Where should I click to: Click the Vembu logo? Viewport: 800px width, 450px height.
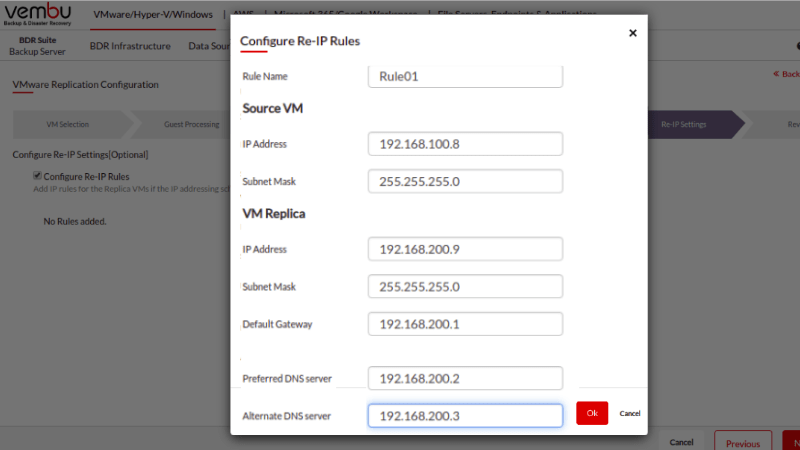coord(38,14)
